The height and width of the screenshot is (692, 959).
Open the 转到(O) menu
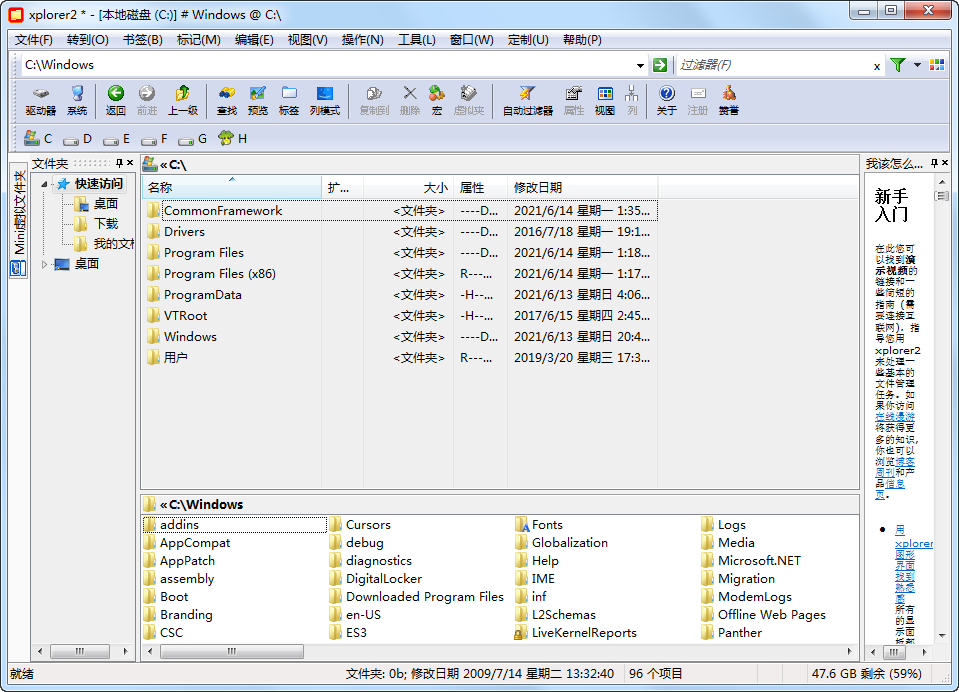pyautogui.click(x=87, y=40)
